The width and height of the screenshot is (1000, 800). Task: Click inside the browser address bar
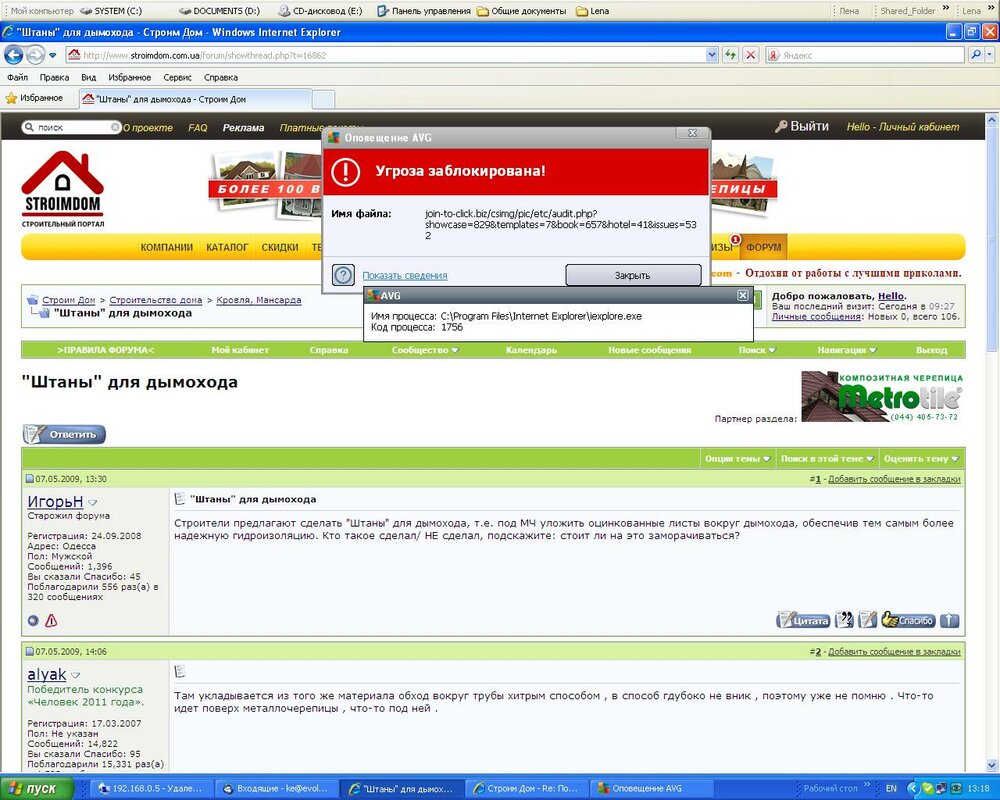point(400,55)
